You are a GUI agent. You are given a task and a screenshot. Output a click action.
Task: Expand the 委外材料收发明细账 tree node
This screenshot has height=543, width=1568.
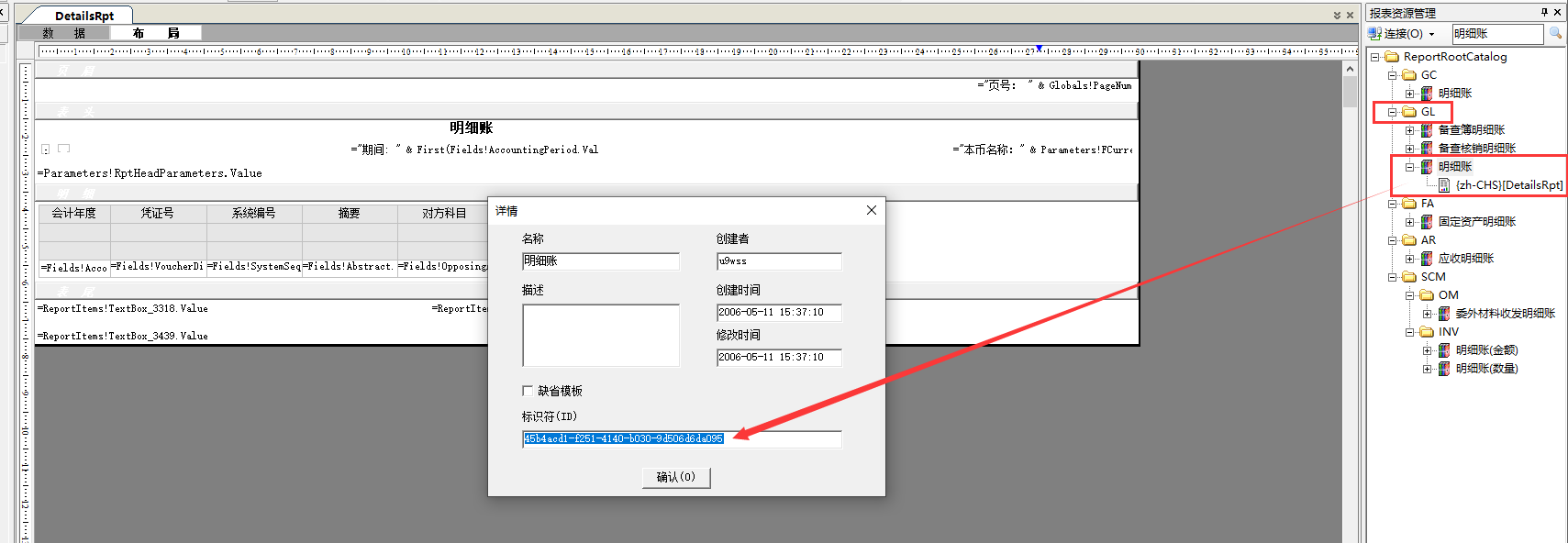coord(1428,313)
